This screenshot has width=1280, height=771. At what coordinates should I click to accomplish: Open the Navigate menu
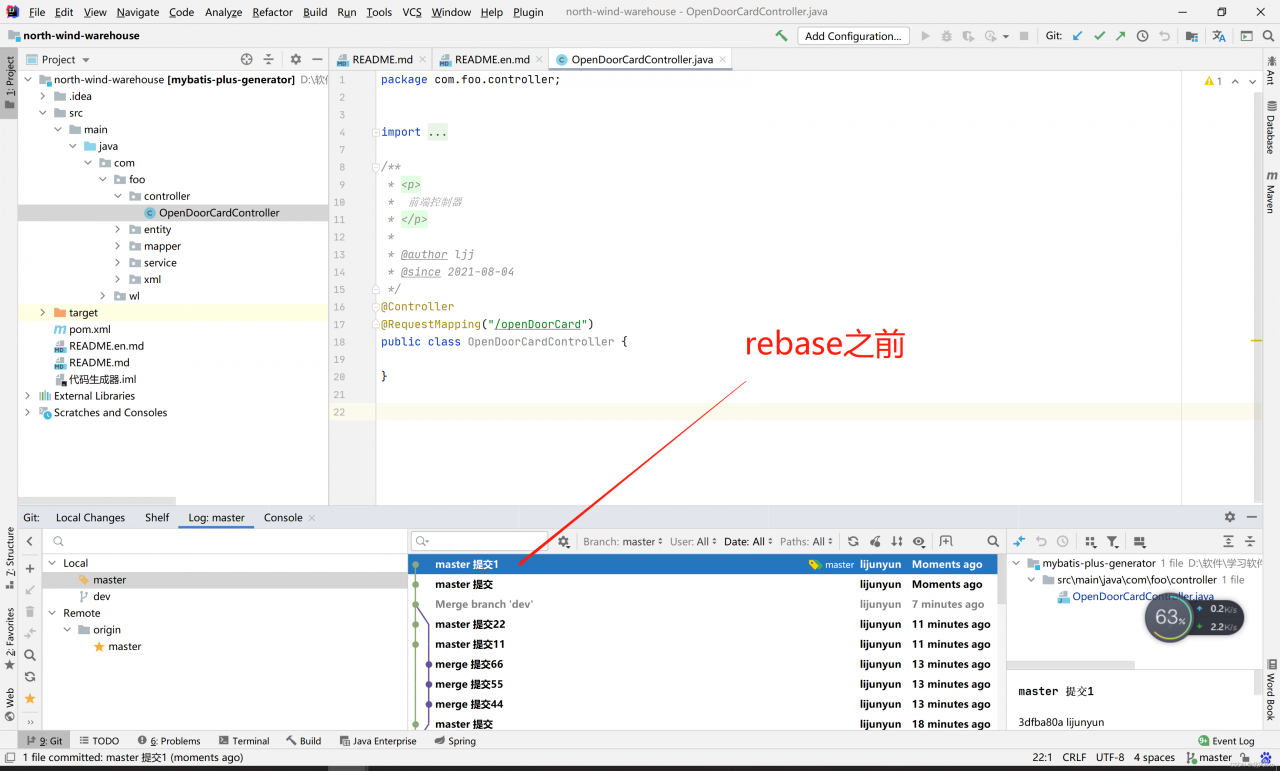pos(138,12)
